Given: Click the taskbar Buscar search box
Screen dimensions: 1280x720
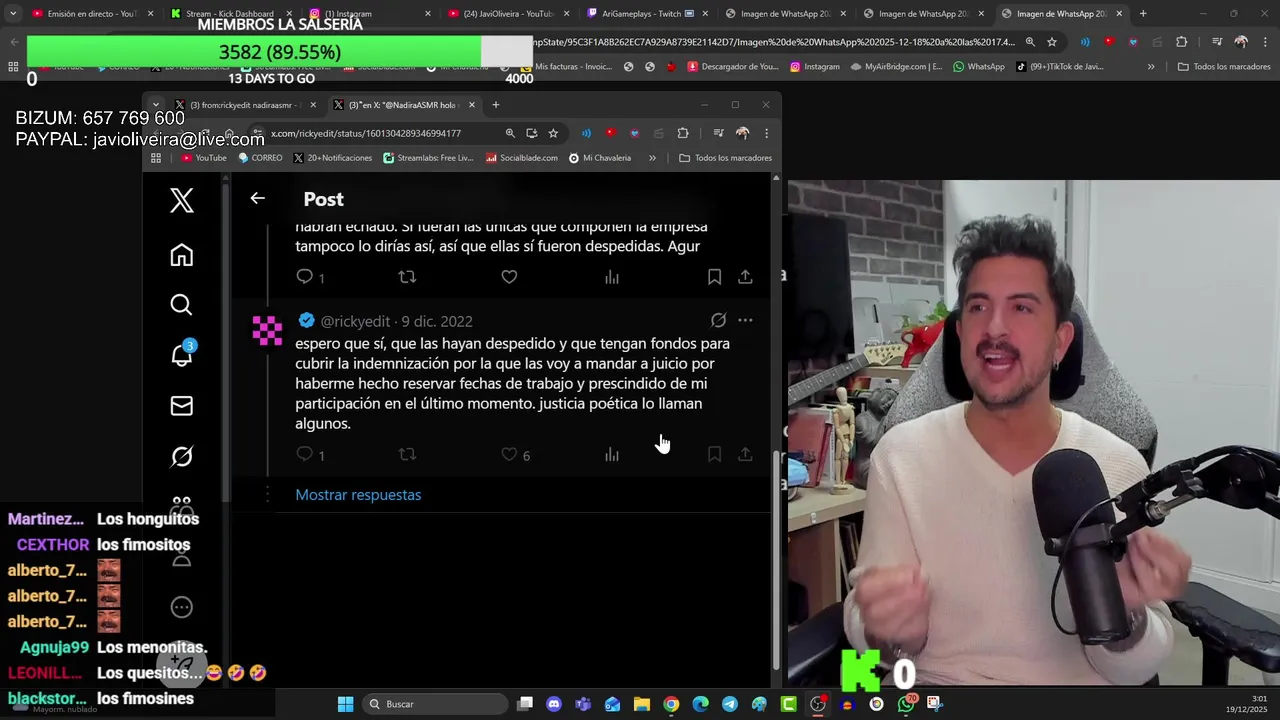Looking at the screenshot, I should click(433, 704).
